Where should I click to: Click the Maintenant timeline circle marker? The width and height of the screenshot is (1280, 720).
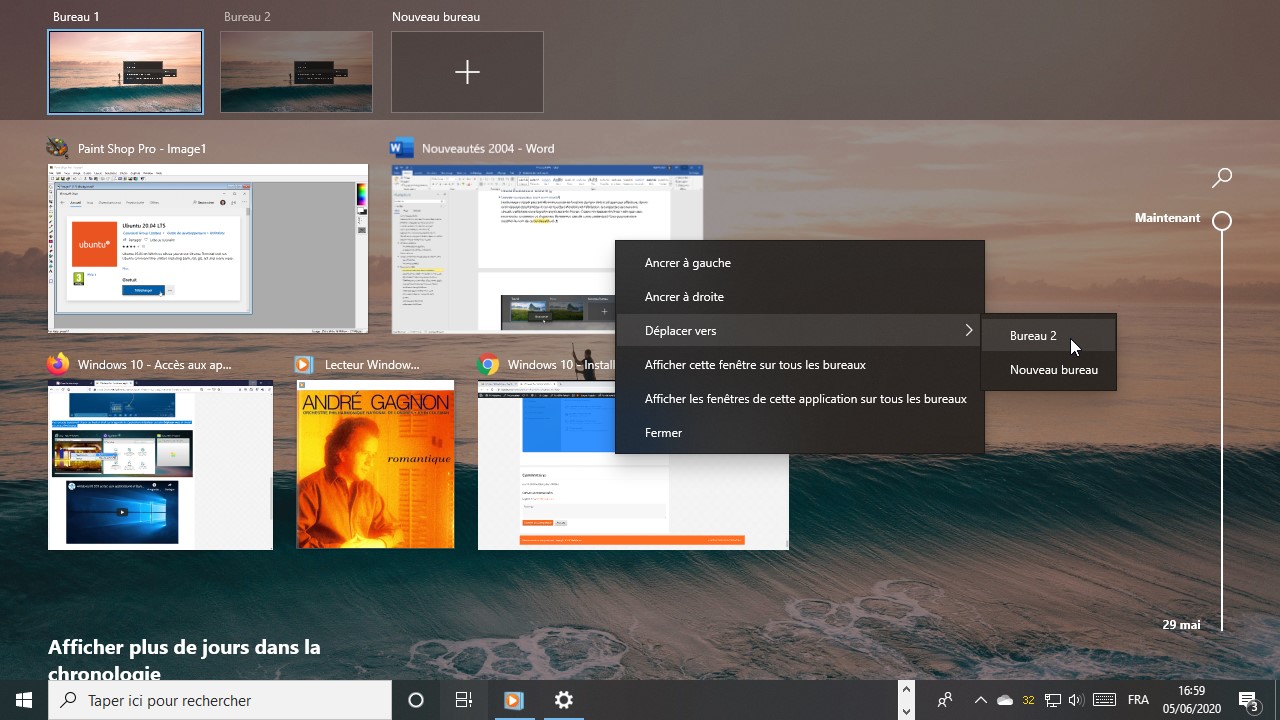[1222, 221]
